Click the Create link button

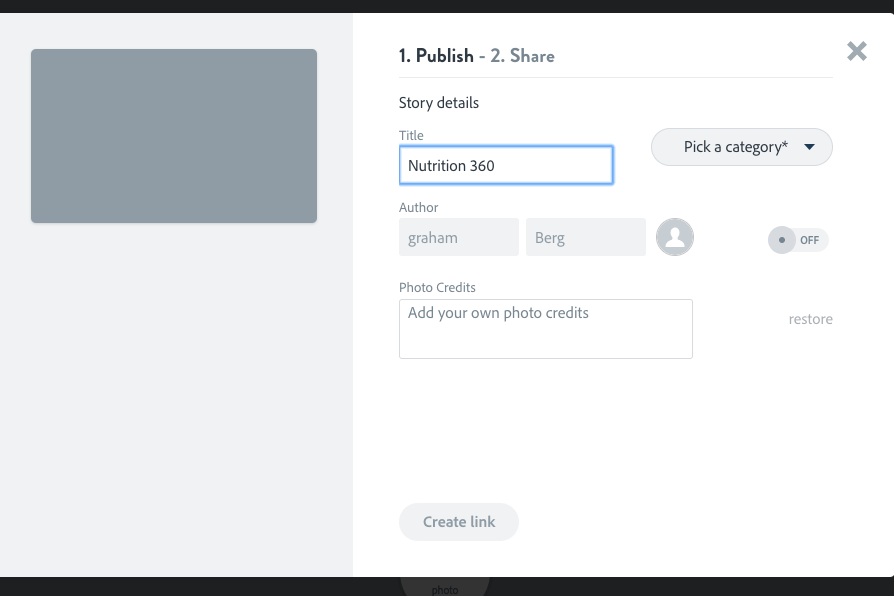pos(459,522)
